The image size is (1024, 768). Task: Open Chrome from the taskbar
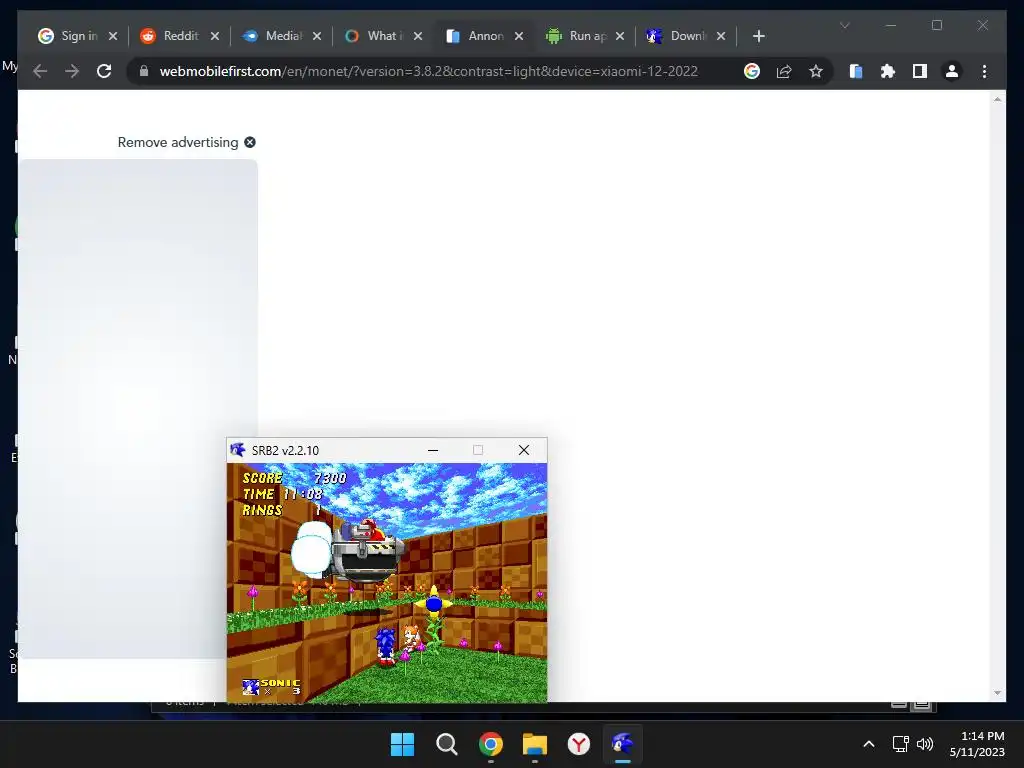(x=490, y=744)
